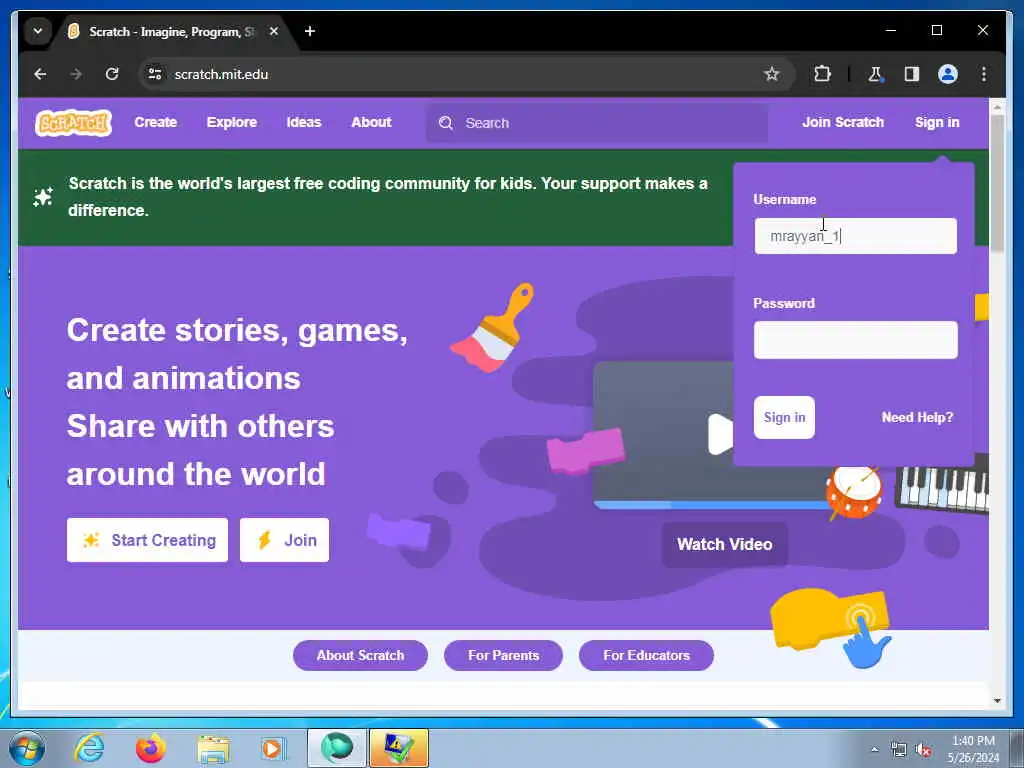Click the Scratch logo
1024x768 pixels.
click(73, 123)
